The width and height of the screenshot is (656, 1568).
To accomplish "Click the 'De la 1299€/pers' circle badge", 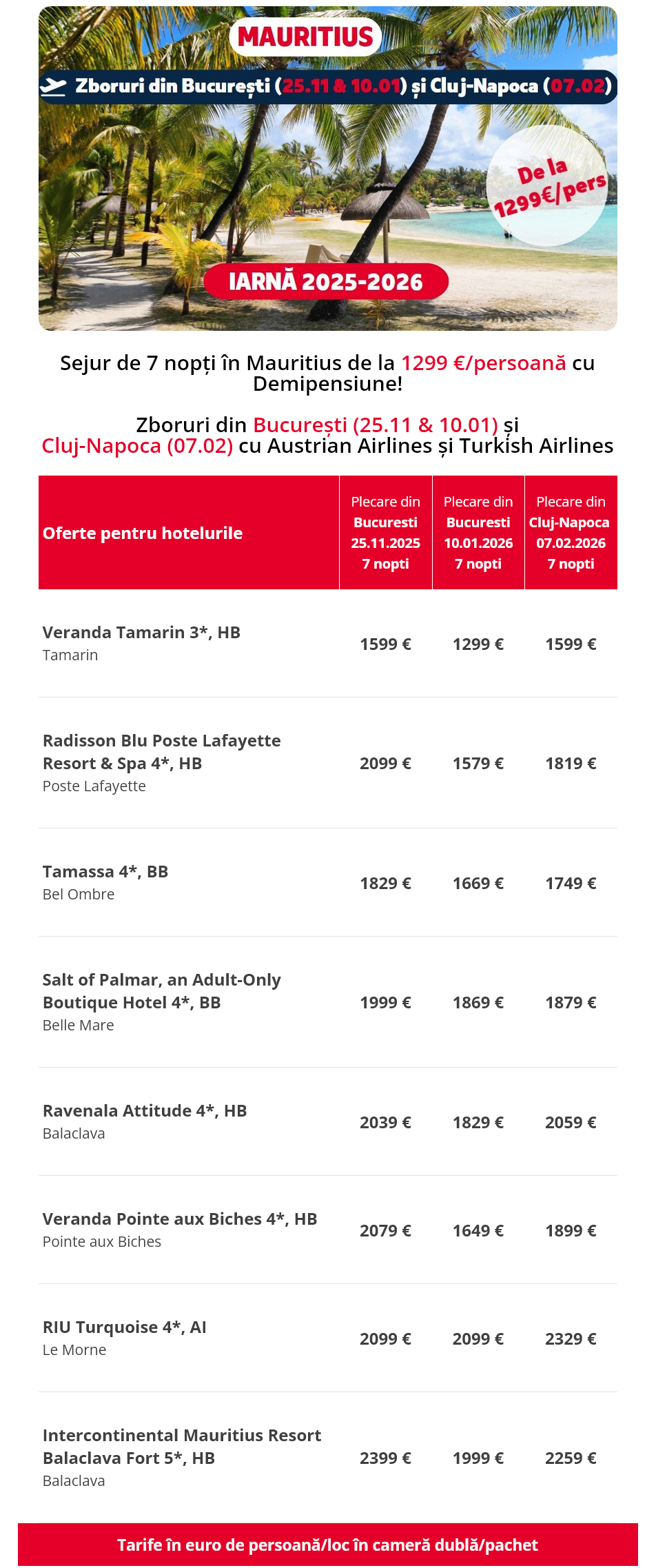I will tap(547, 186).
